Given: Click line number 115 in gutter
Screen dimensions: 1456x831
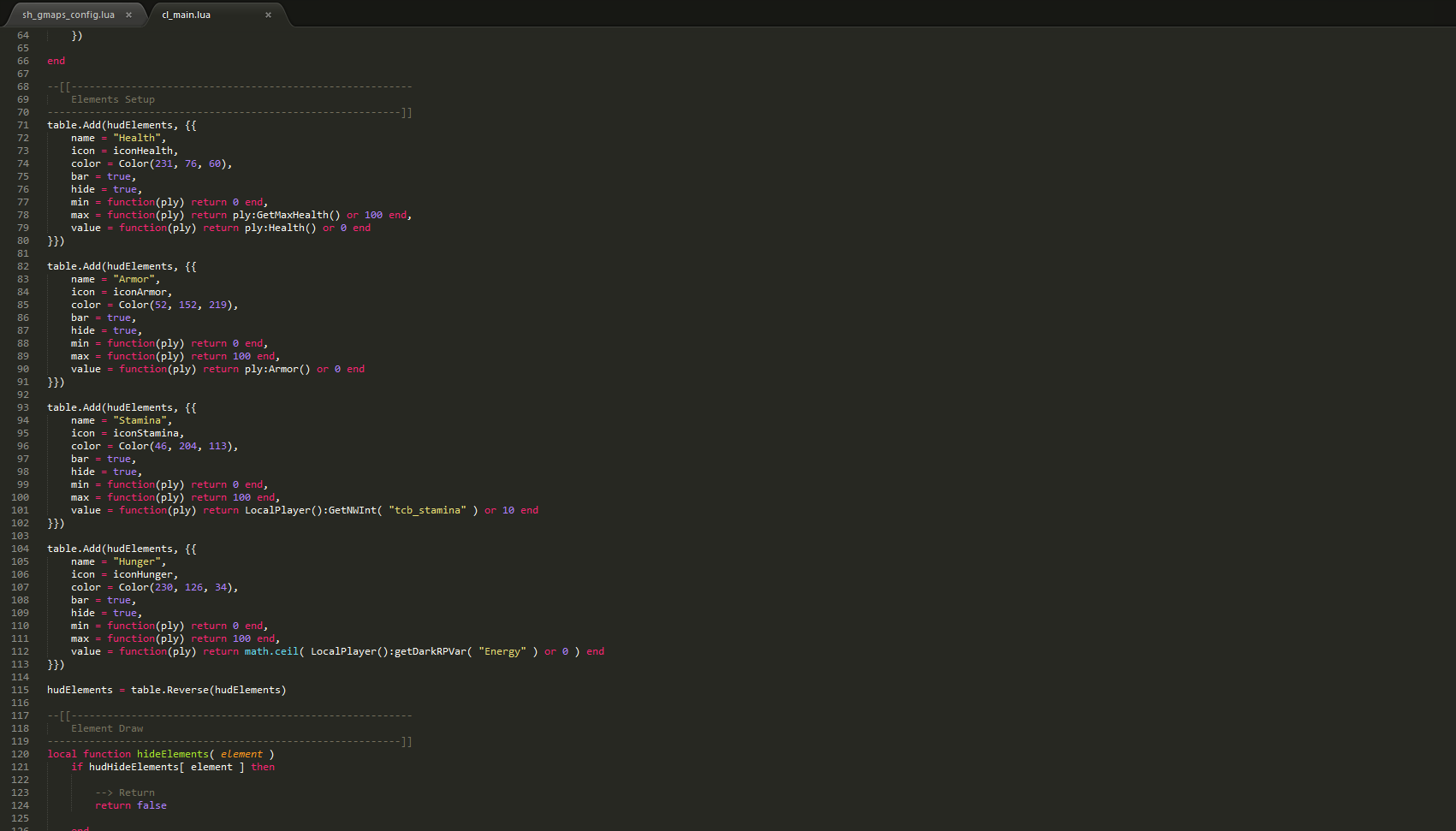Looking at the screenshot, I should pyautogui.click(x=21, y=690).
